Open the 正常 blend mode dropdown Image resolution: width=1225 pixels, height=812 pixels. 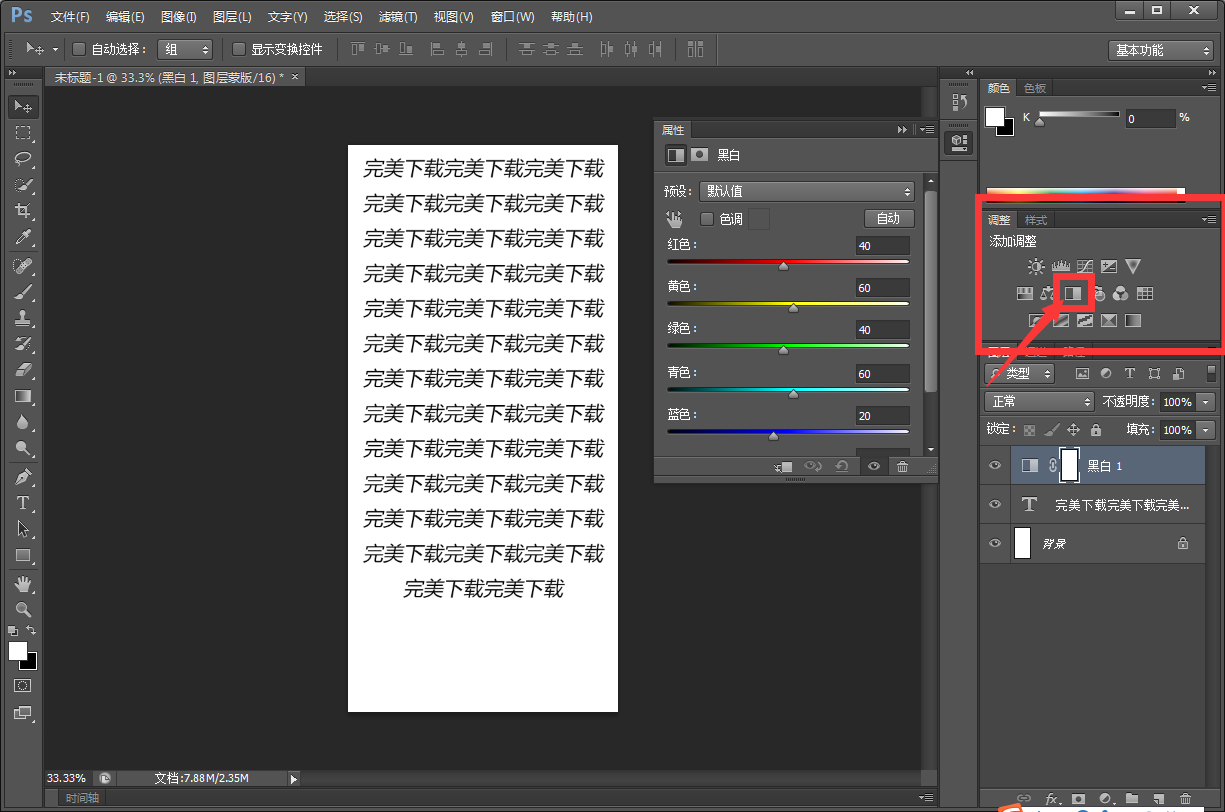pyautogui.click(x=1040, y=401)
